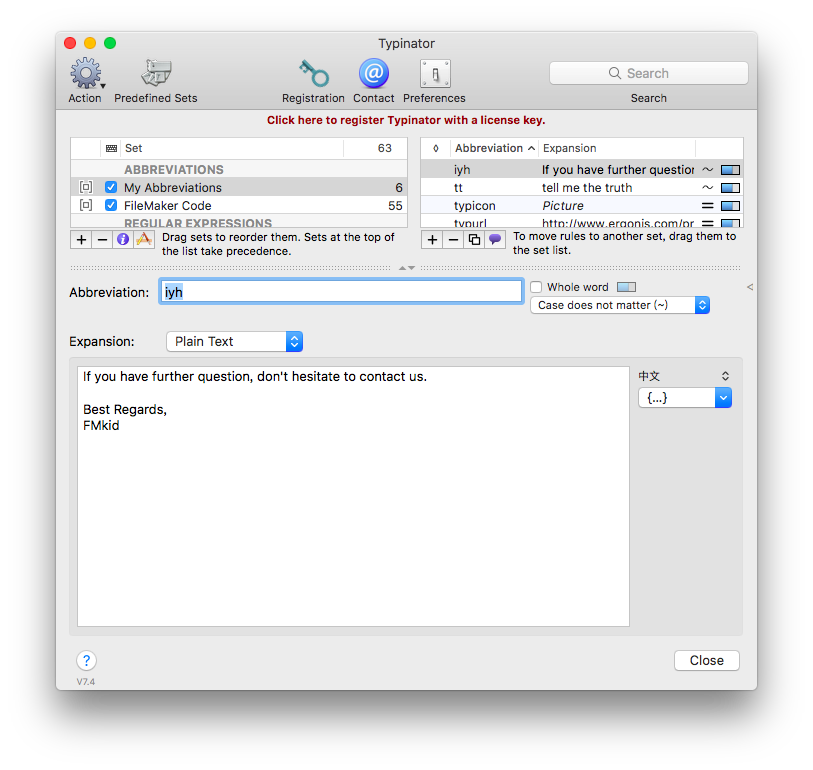Open the 中文 language selector
Image resolution: width=813 pixels, height=770 pixels.
point(684,376)
